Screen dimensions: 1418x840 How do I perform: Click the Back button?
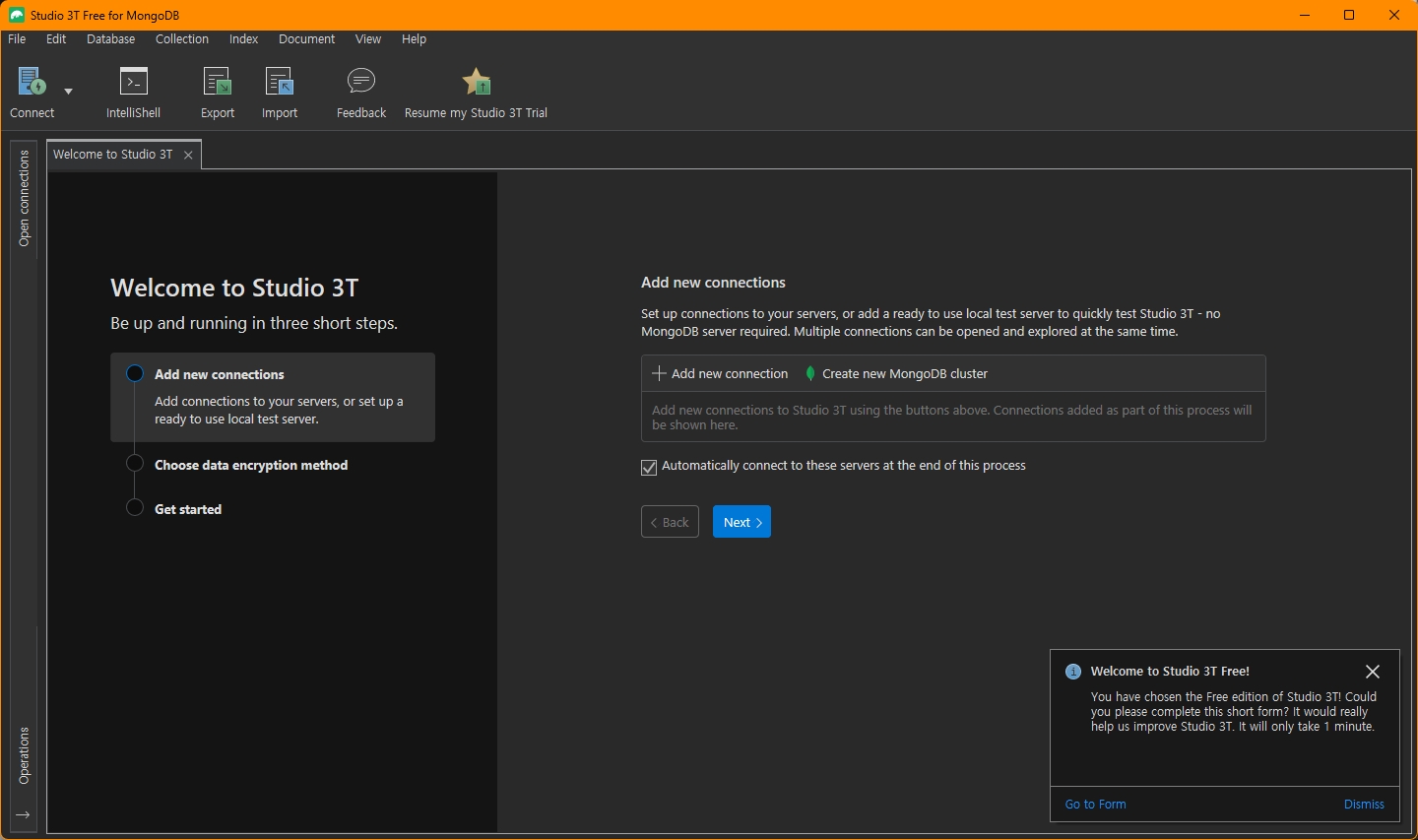click(670, 522)
